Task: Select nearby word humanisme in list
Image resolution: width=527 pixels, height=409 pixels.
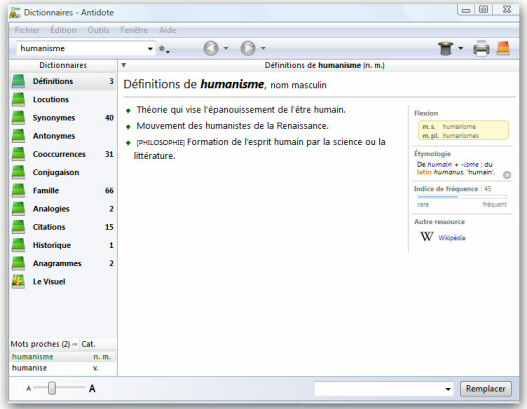Action: click(x=63, y=357)
